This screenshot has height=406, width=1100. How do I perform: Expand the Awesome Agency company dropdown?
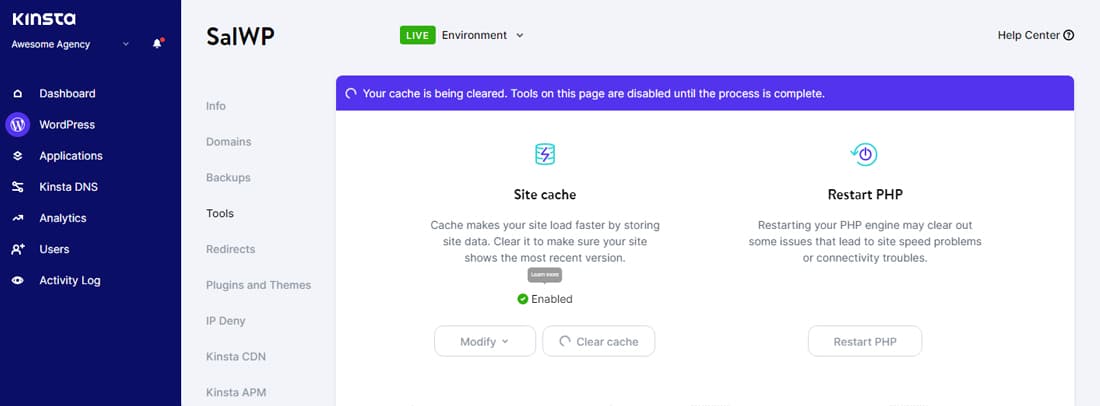pos(125,44)
